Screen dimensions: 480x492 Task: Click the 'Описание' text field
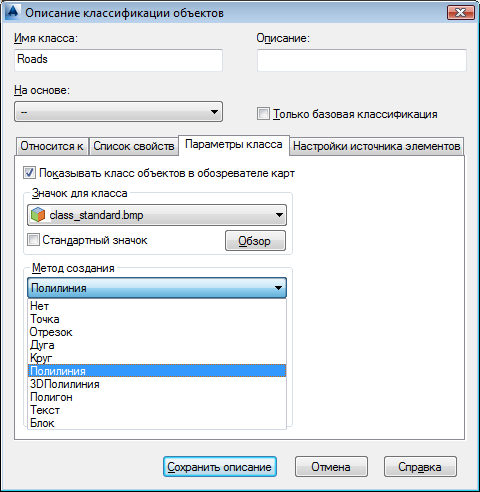(362, 60)
